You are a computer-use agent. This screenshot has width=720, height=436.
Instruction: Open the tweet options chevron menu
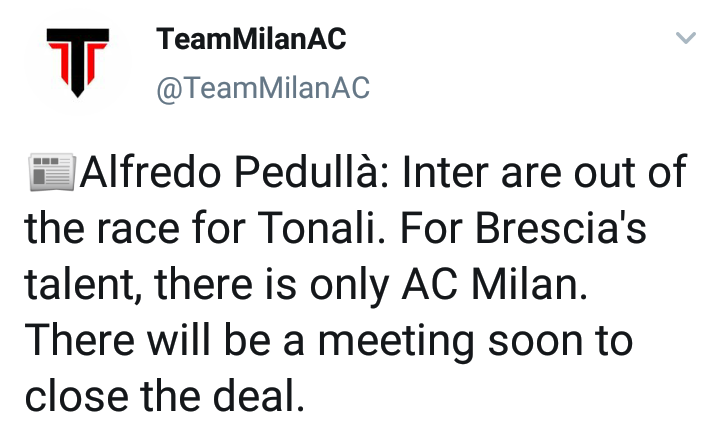click(x=685, y=40)
